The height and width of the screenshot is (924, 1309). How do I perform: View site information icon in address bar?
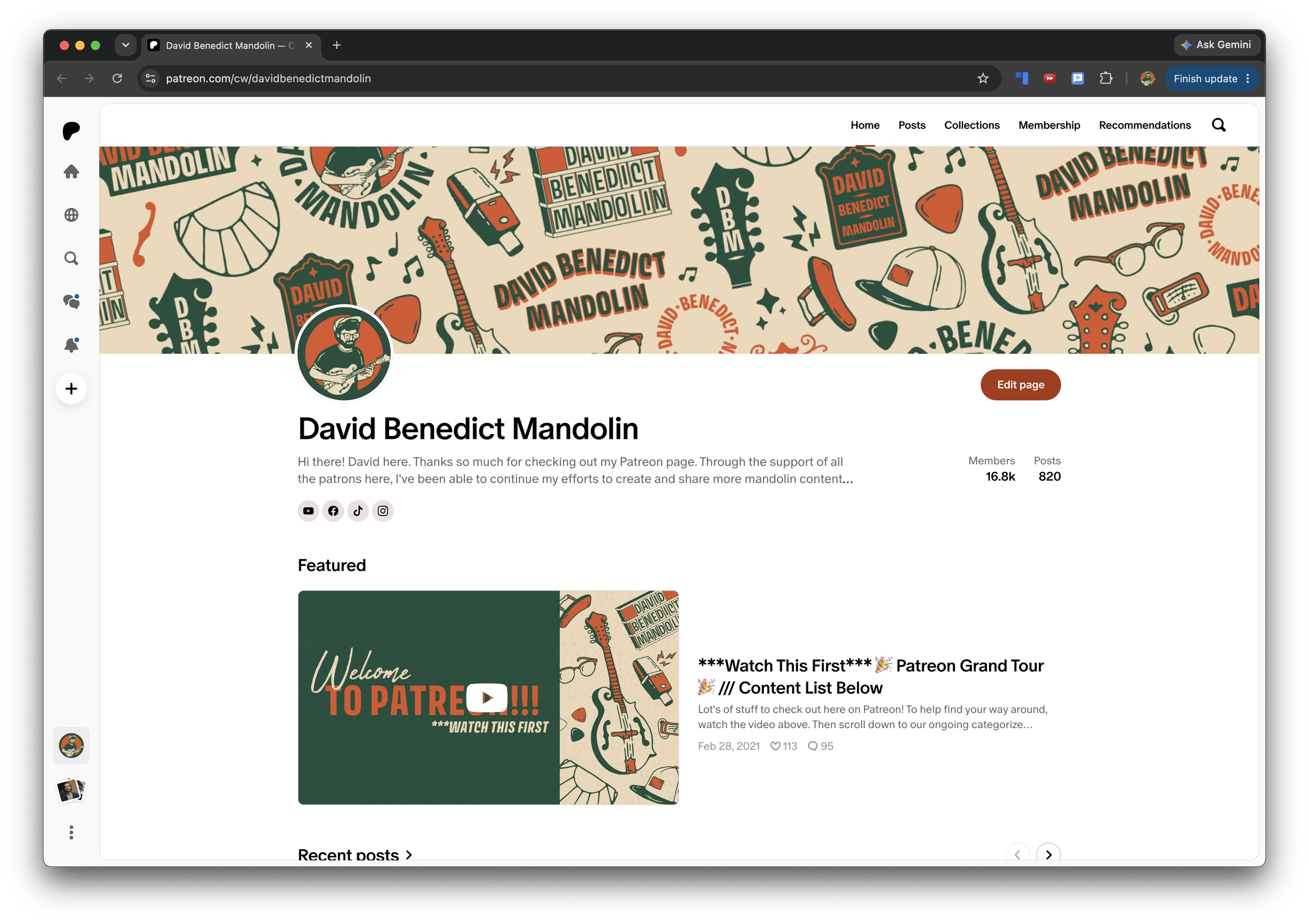(150, 78)
